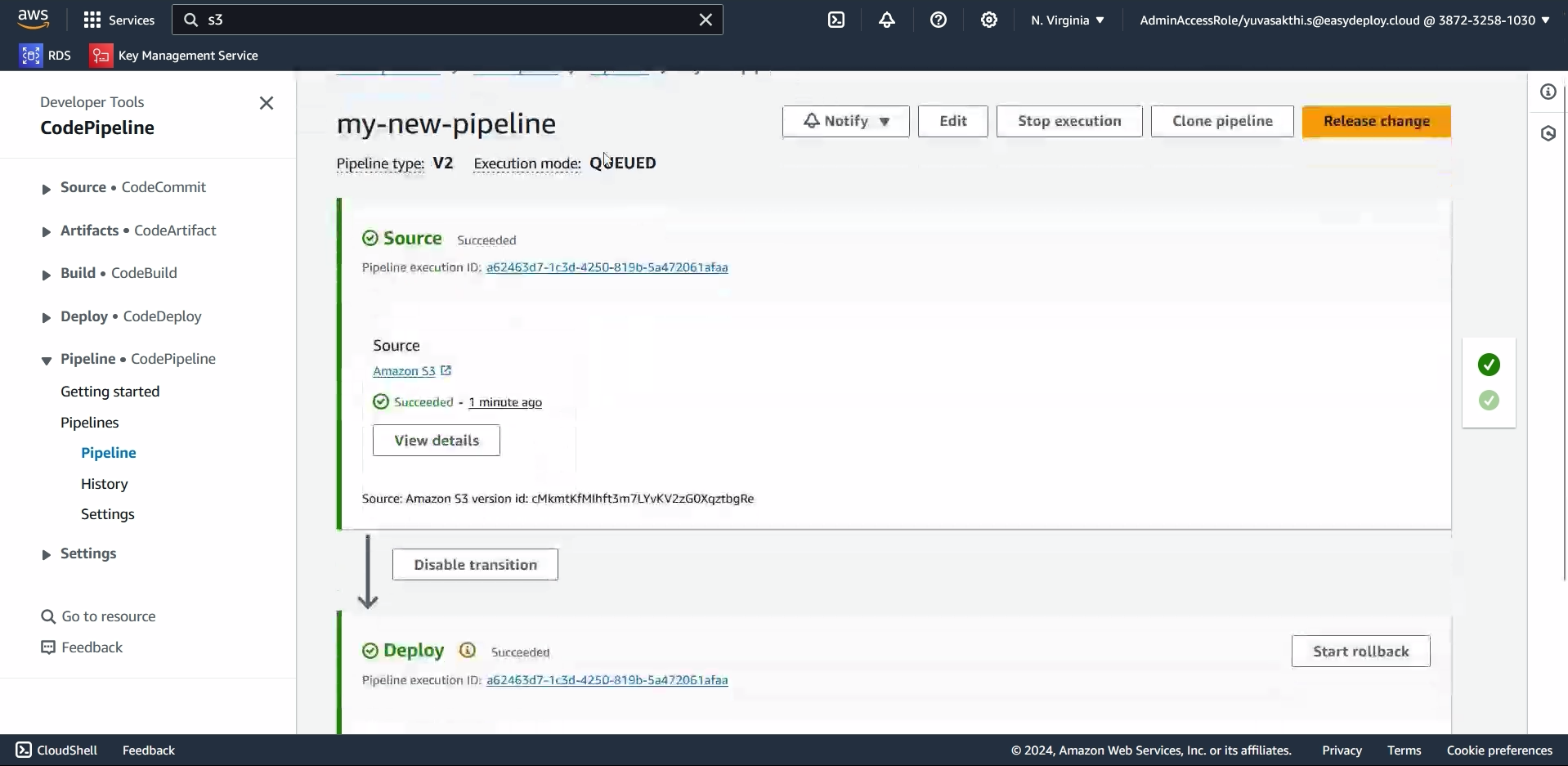Open the Services grid menu
The image size is (1568, 766).
click(119, 20)
